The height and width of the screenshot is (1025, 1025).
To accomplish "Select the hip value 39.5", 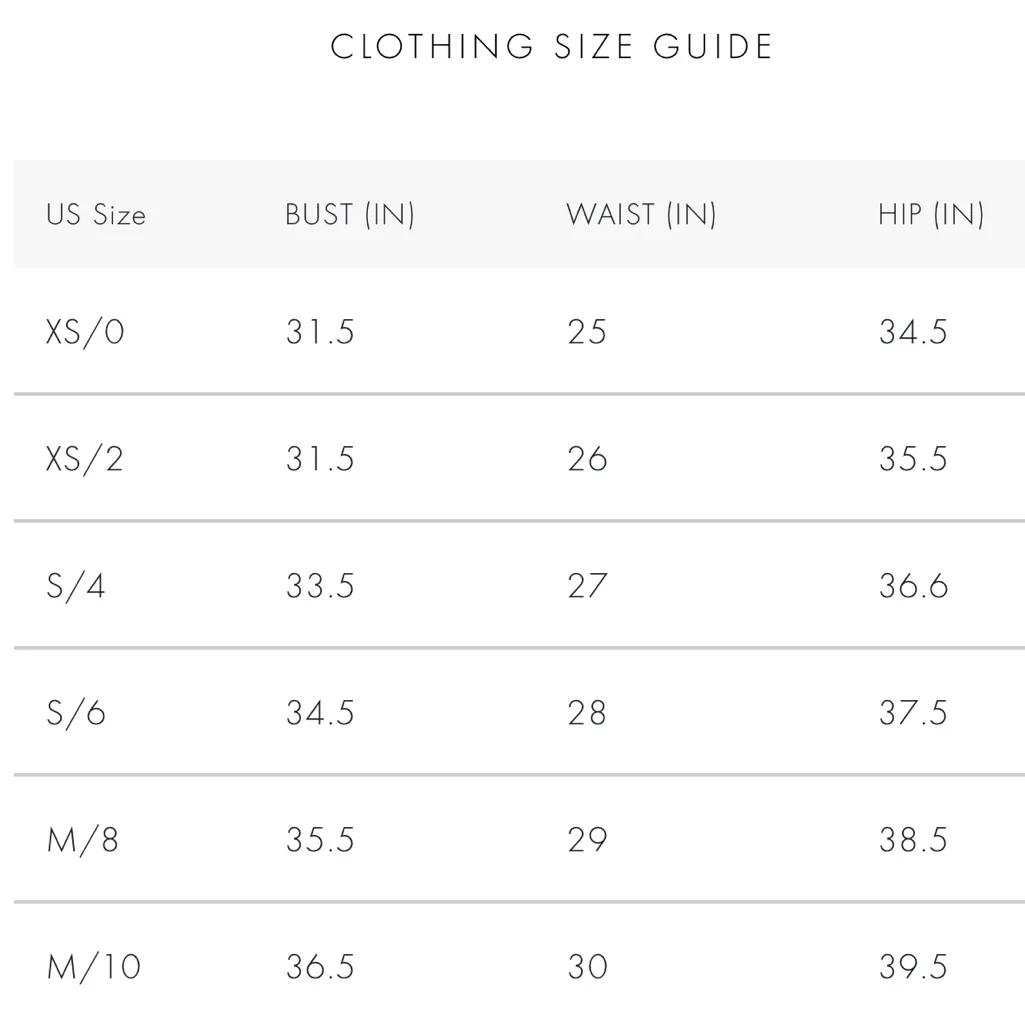I will tap(913, 967).
